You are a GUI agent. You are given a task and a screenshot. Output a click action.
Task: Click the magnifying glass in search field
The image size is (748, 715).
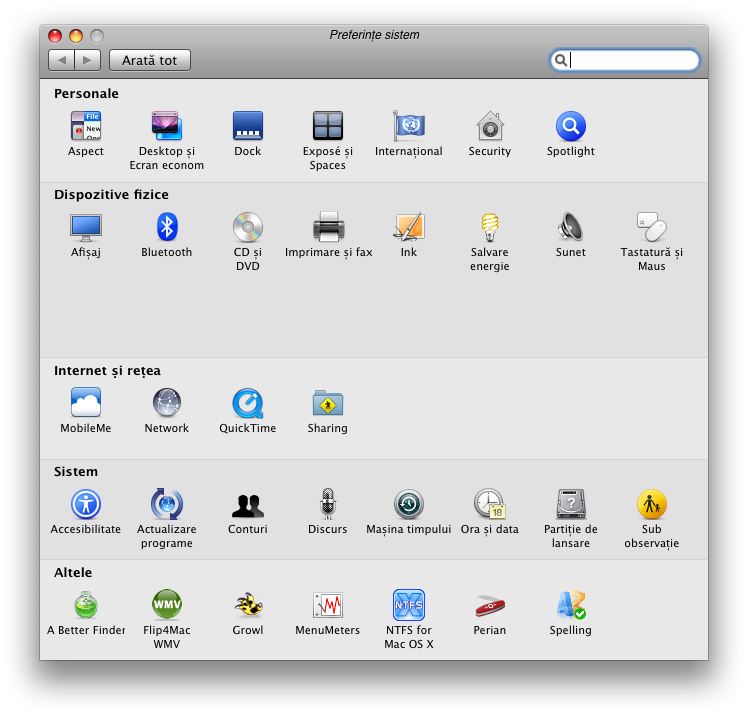[561, 60]
